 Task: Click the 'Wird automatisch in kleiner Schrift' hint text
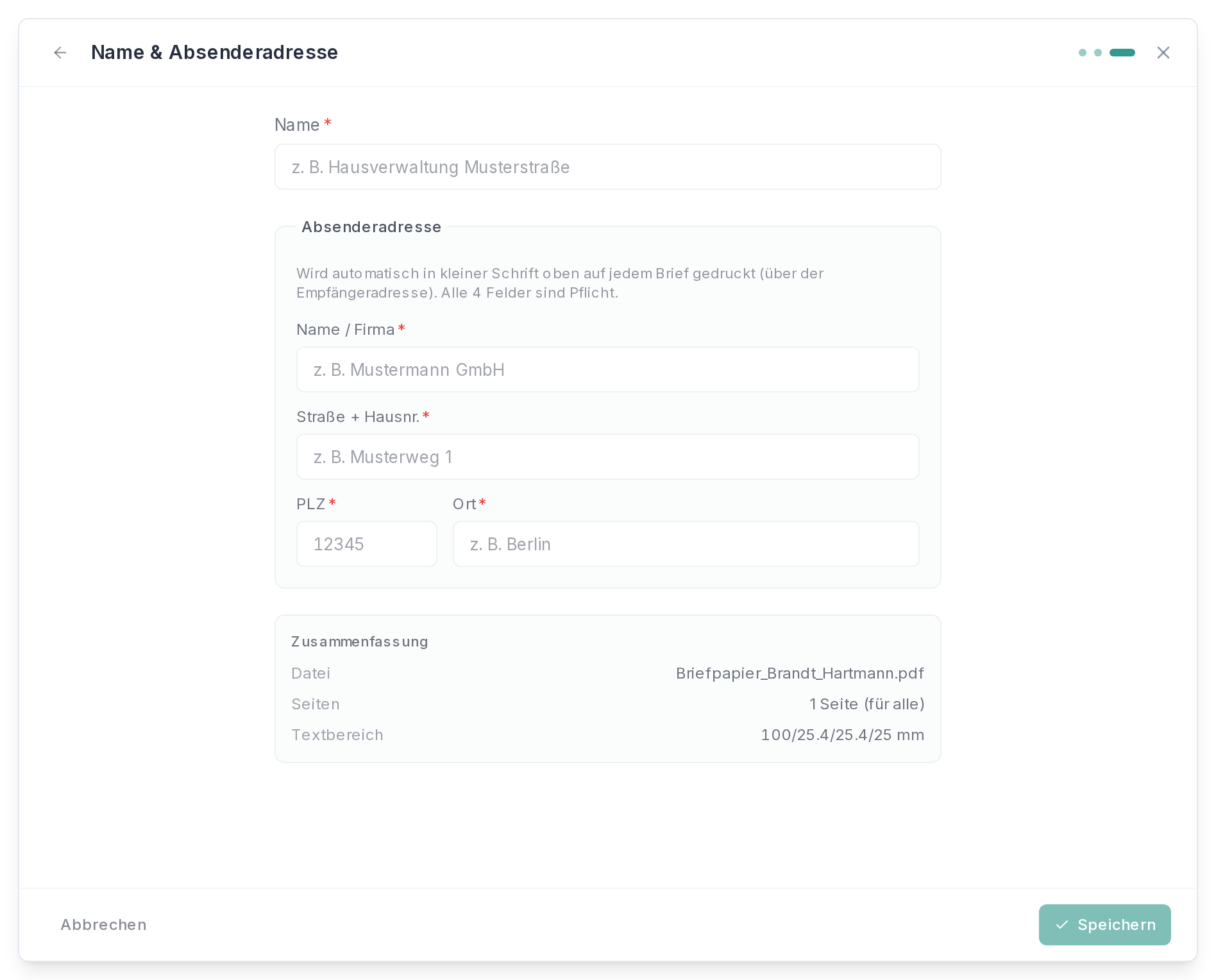[560, 283]
